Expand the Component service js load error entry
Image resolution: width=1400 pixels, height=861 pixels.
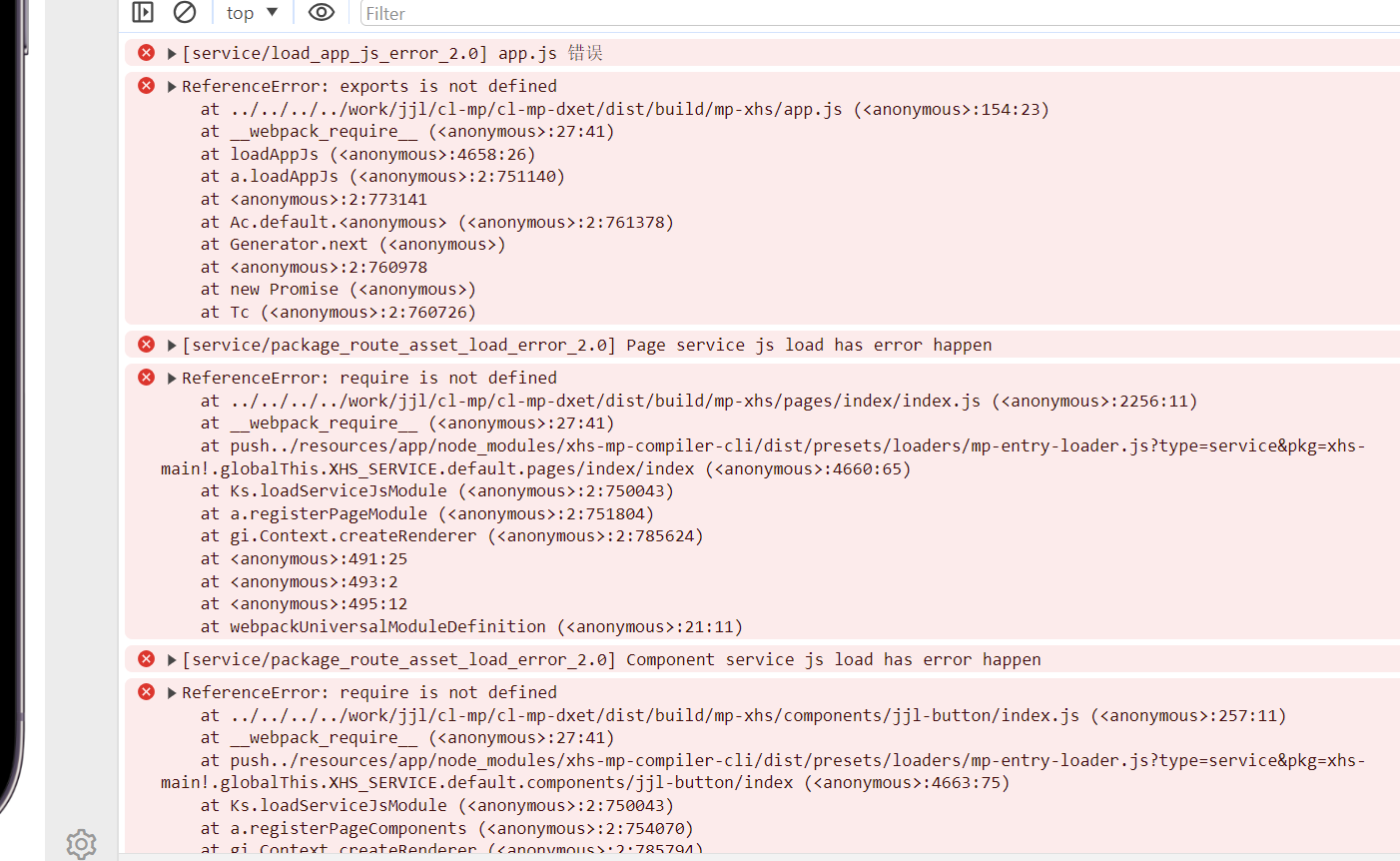coord(172,660)
